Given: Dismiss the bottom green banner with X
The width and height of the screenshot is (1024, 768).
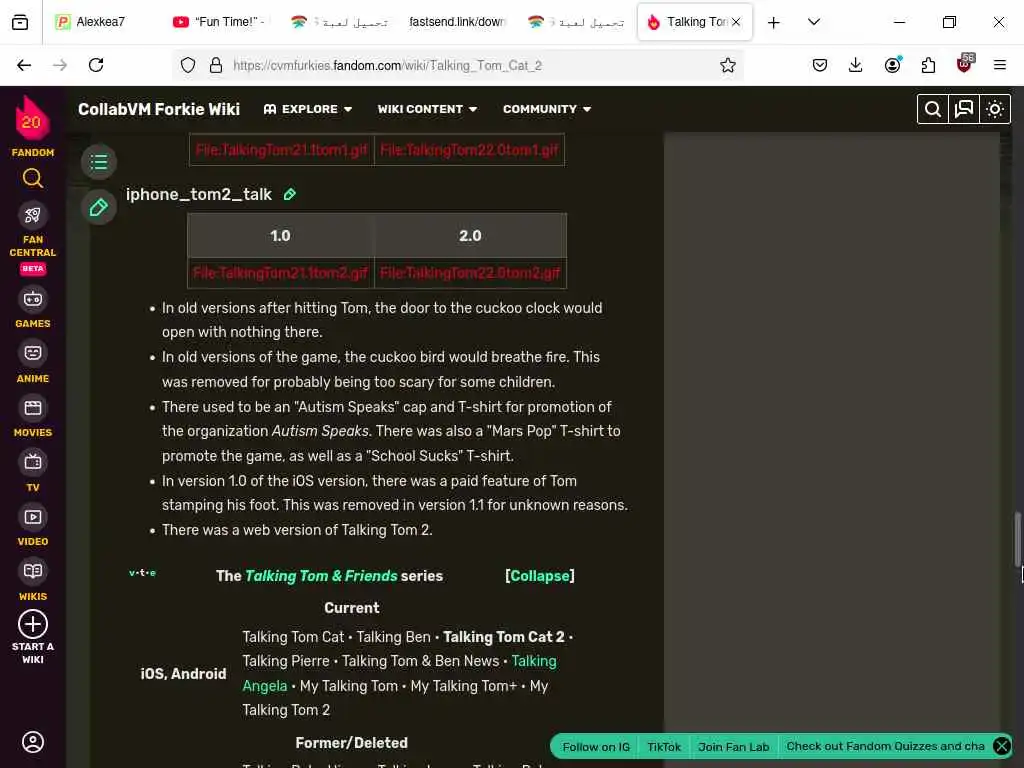Looking at the screenshot, I should (x=1002, y=746).
